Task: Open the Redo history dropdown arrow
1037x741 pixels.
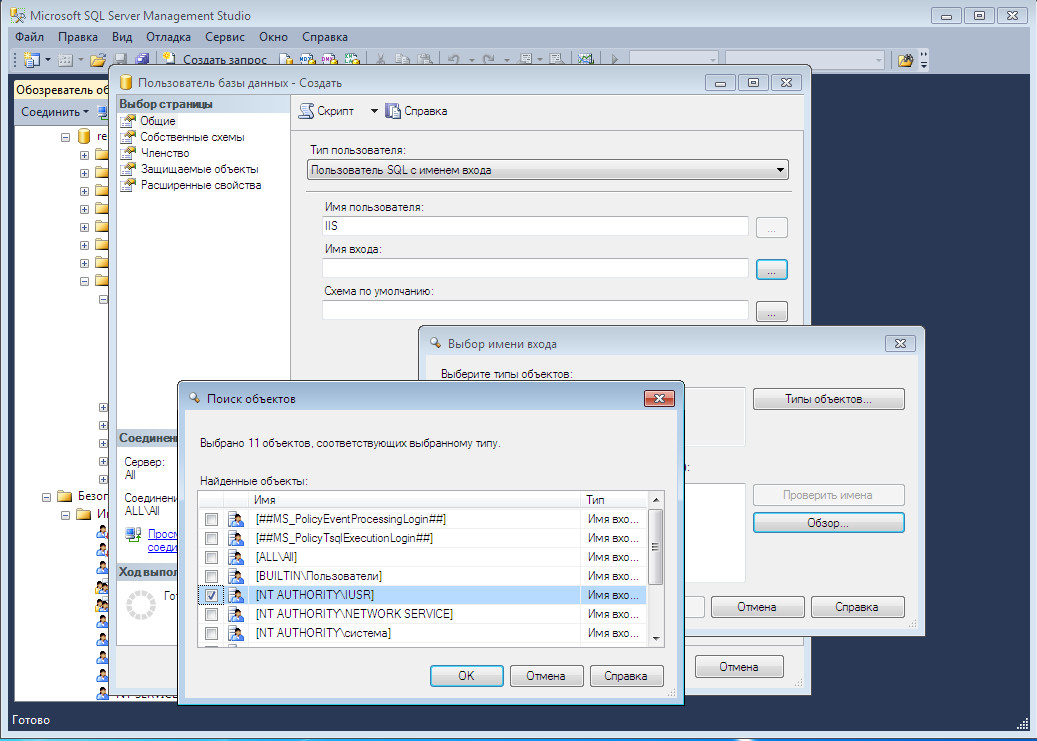Action: pos(507,60)
